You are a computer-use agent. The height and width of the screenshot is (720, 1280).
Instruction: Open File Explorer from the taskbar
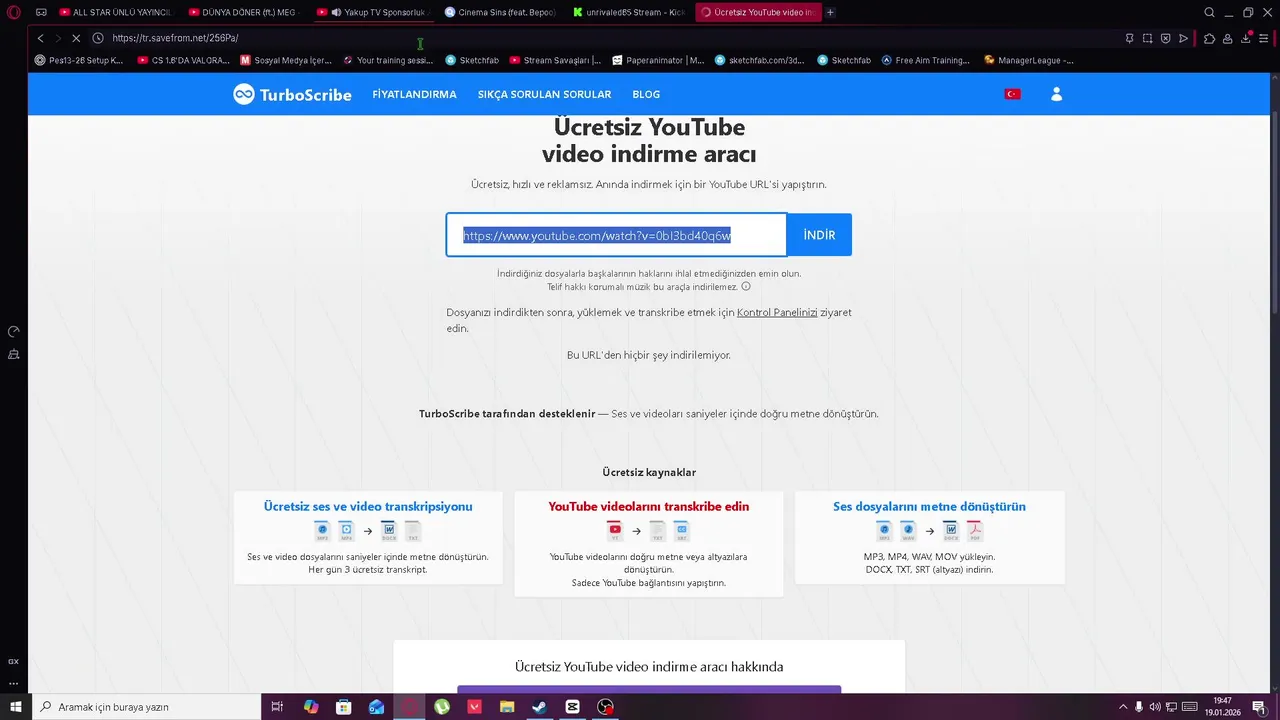click(x=507, y=707)
